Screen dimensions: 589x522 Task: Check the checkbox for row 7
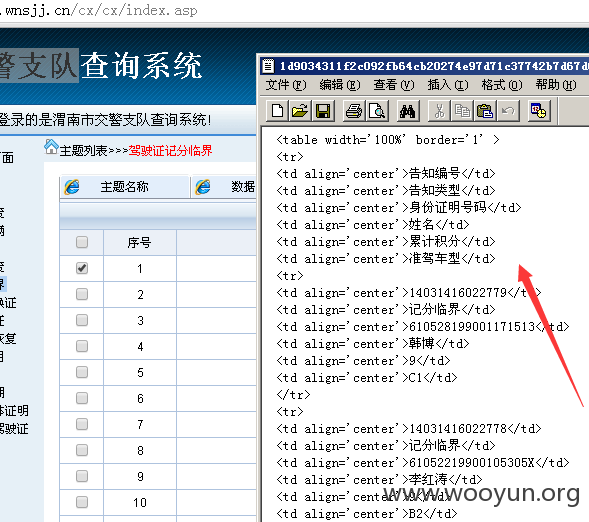click(82, 424)
